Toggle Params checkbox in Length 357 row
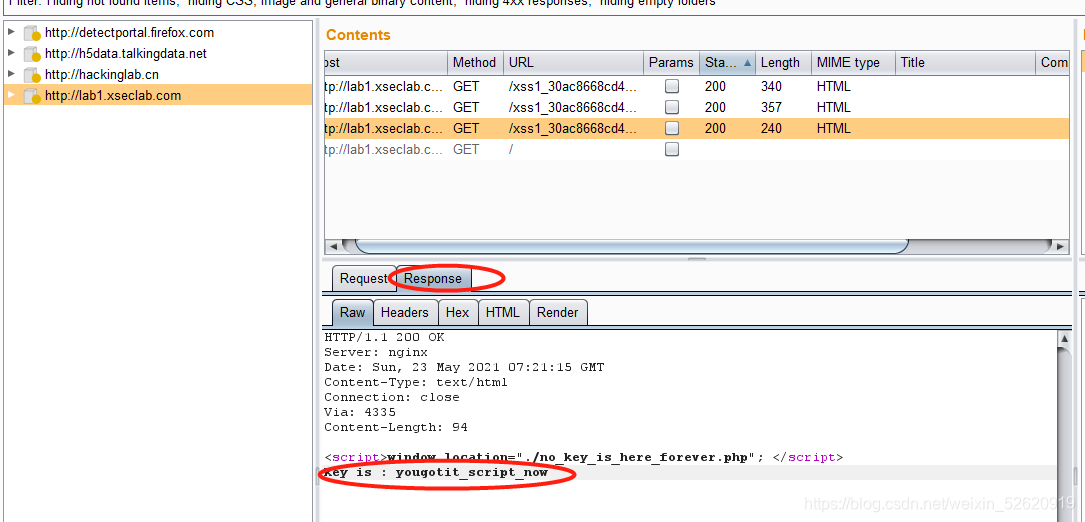 tap(671, 107)
